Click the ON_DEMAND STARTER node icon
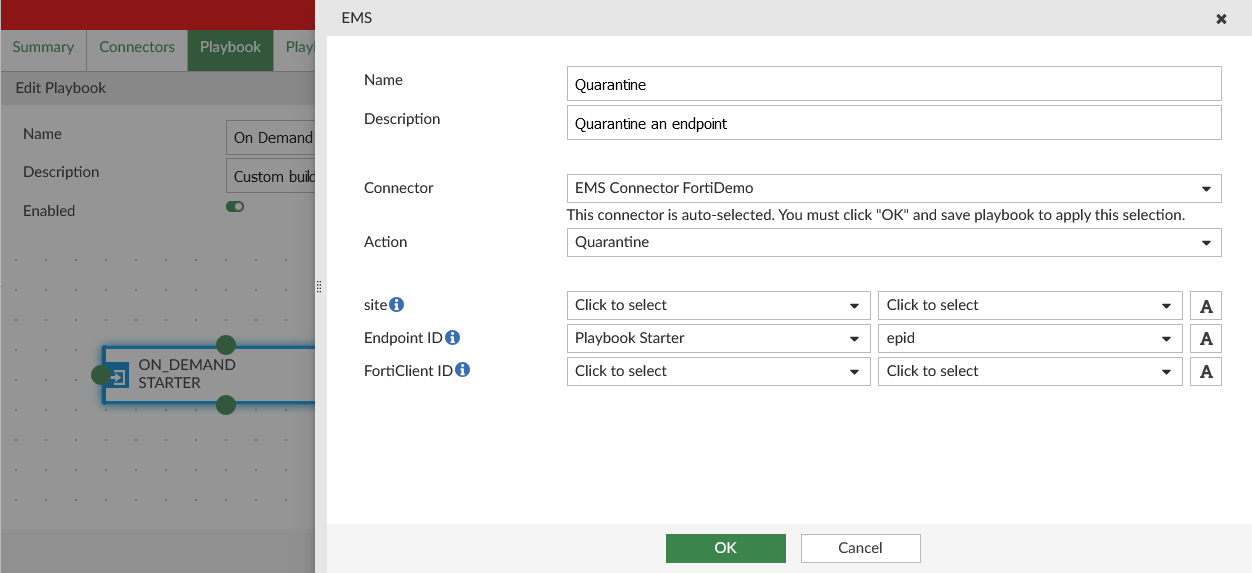This screenshot has width=1252, height=573. point(119,376)
